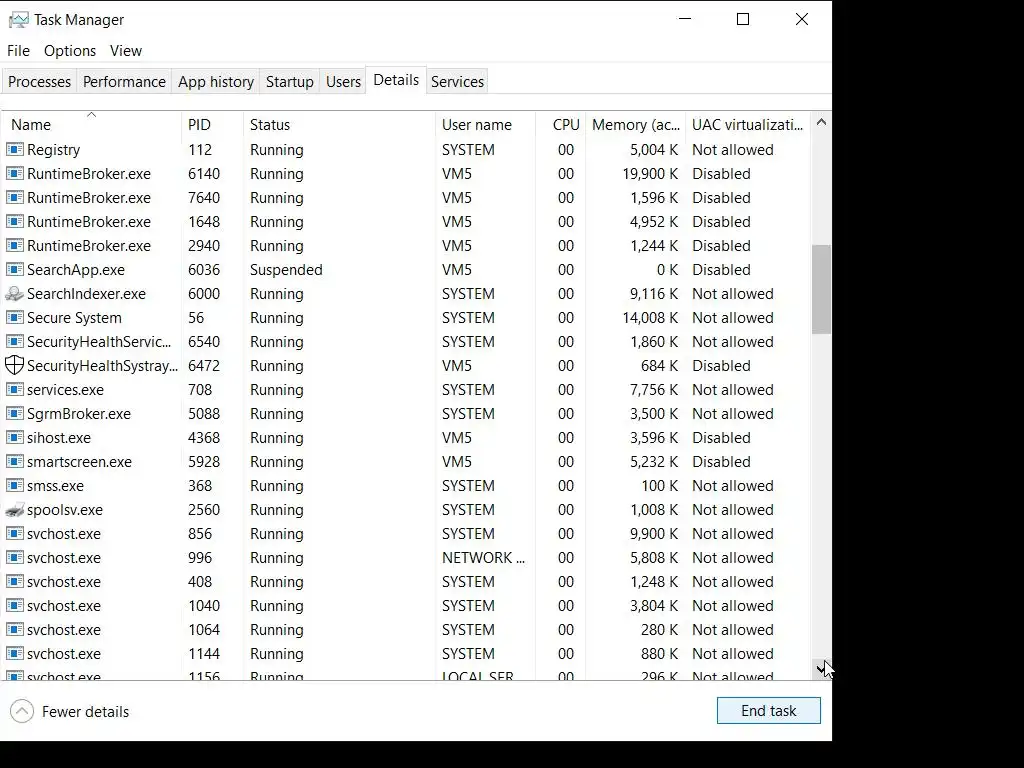The image size is (1024, 768).
Task: Click icon of svchost.exe PID 1064
Action: click(15, 630)
